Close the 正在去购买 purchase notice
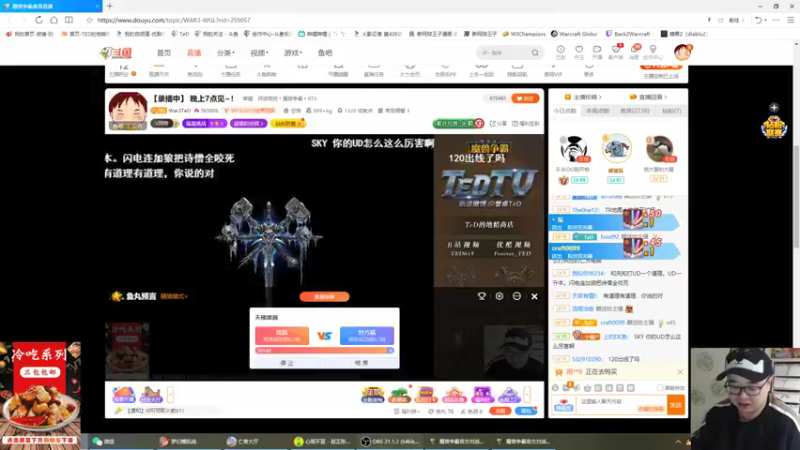 [x=680, y=372]
